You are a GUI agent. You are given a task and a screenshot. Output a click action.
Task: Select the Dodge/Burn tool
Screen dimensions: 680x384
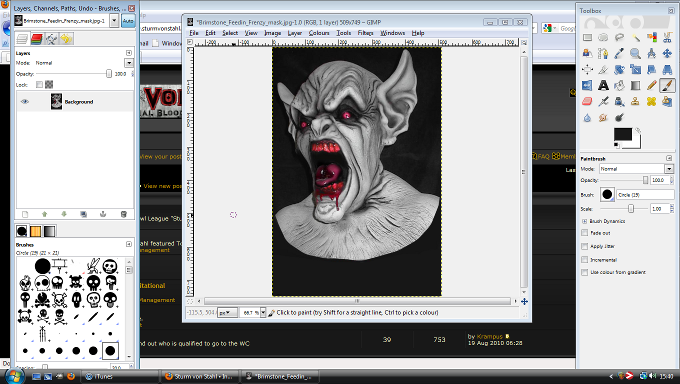point(619,118)
